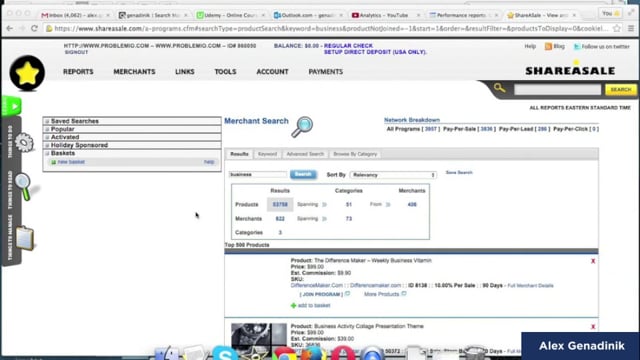Viewport: 640px width, 360px height.
Task: Click popup icon beside More Products
Action: (x=404, y=293)
